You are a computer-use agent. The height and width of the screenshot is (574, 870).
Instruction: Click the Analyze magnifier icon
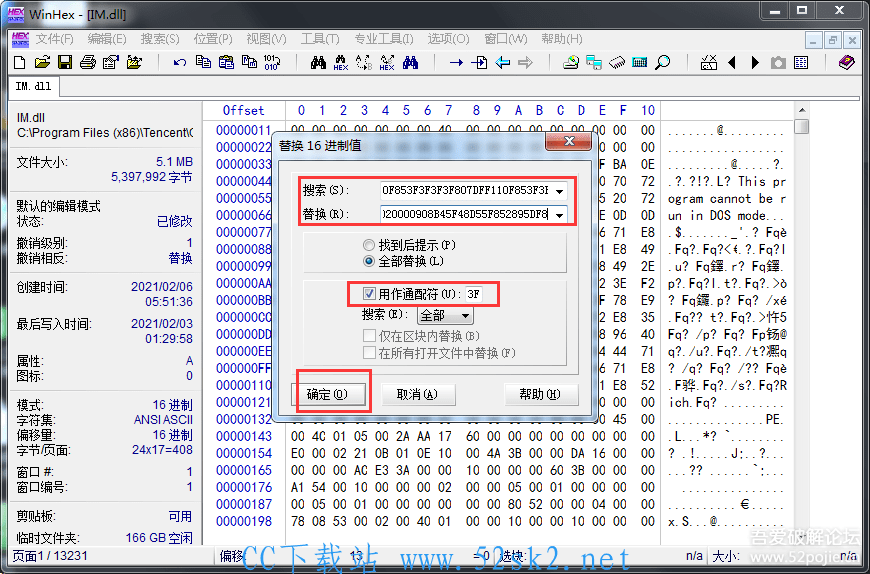pyautogui.click(x=662, y=62)
